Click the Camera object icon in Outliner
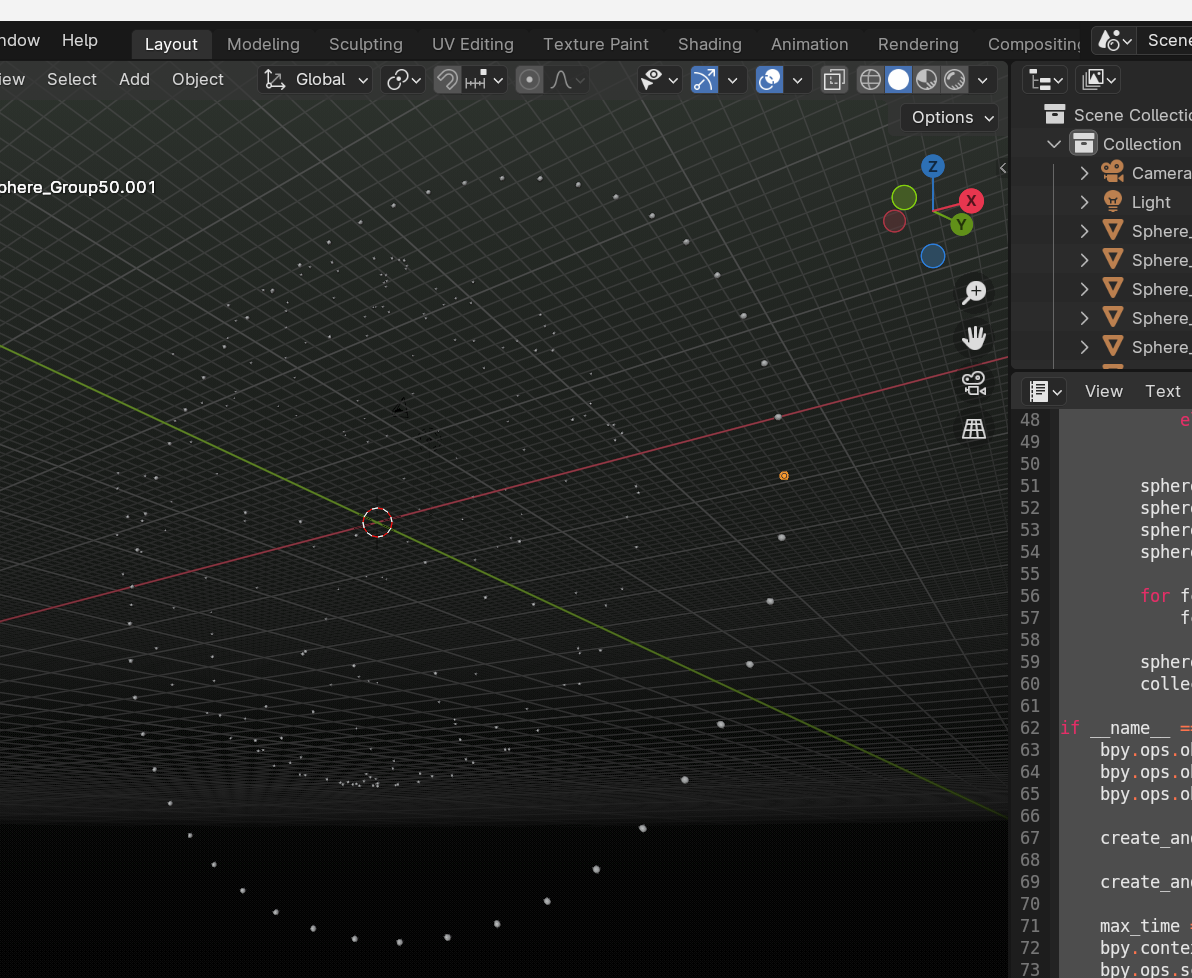The image size is (1192, 978). point(1113,172)
